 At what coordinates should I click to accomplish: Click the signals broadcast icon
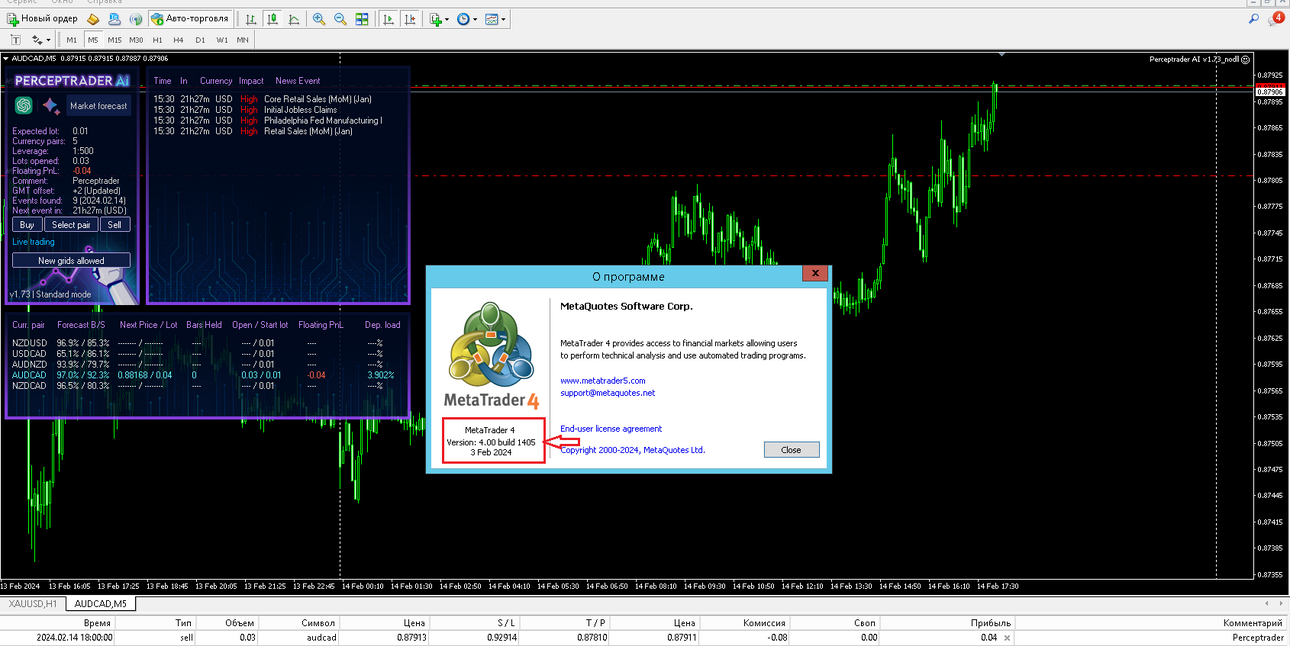(136, 19)
